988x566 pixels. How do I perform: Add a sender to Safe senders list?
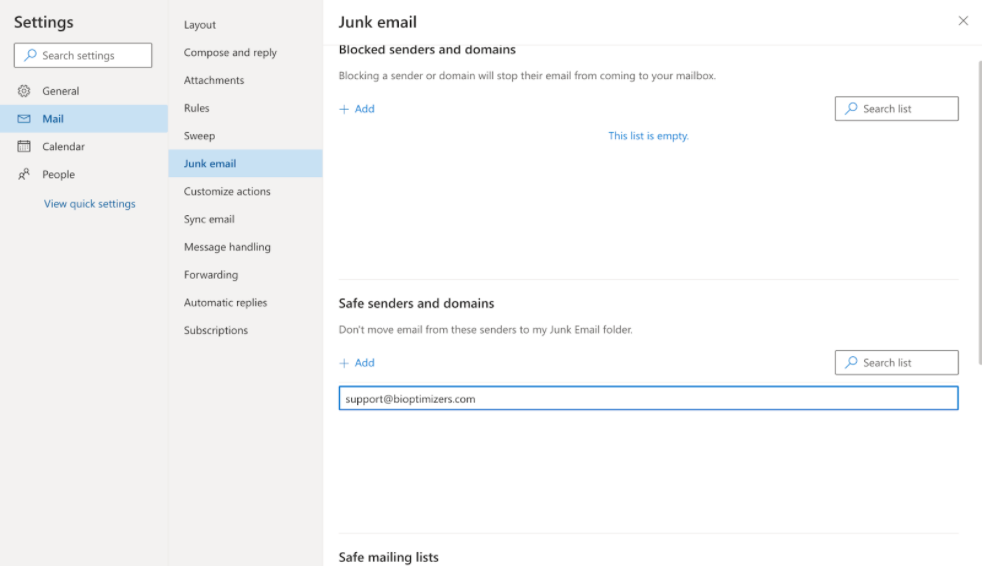point(357,362)
